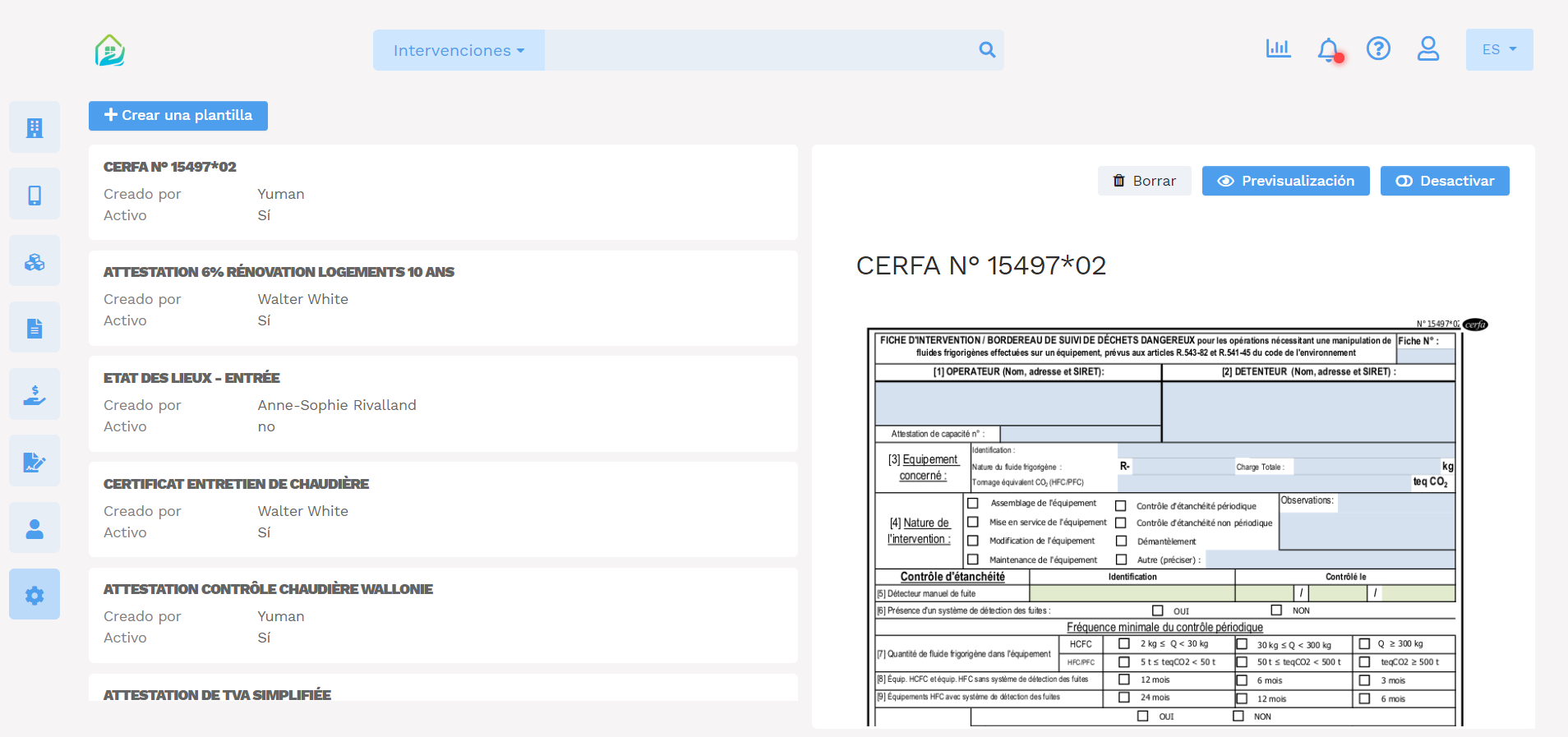Check Contrôle d'étanchéité non périodique box
Image resolution: width=1568 pixels, height=737 pixels.
point(1121,523)
